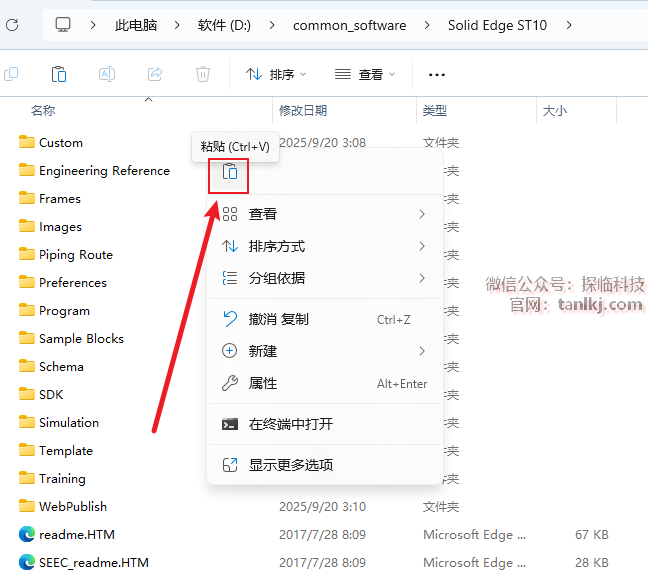Open 排序方式 submenu in context menu
The width and height of the screenshot is (648, 581).
[x=324, y=246]
